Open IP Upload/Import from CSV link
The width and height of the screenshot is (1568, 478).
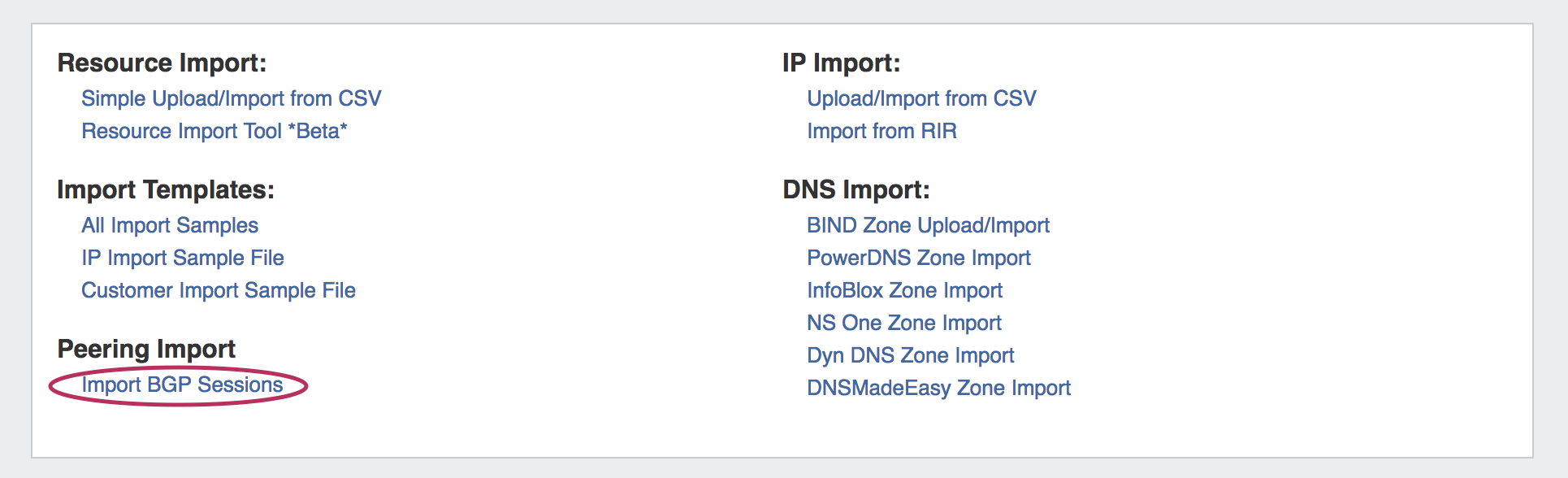tap(921, 98)
